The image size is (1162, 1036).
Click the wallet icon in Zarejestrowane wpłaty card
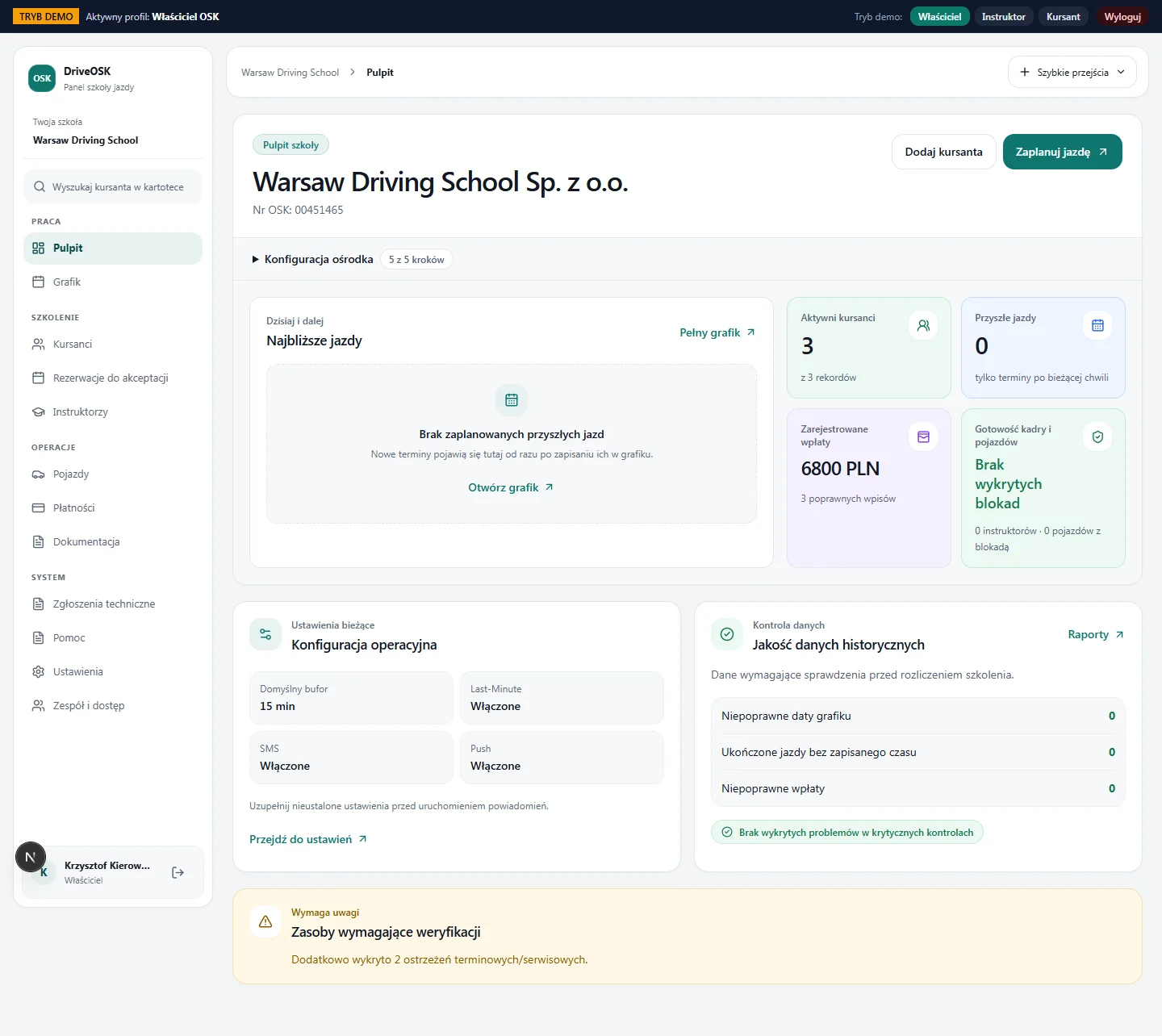pos(923,437)
